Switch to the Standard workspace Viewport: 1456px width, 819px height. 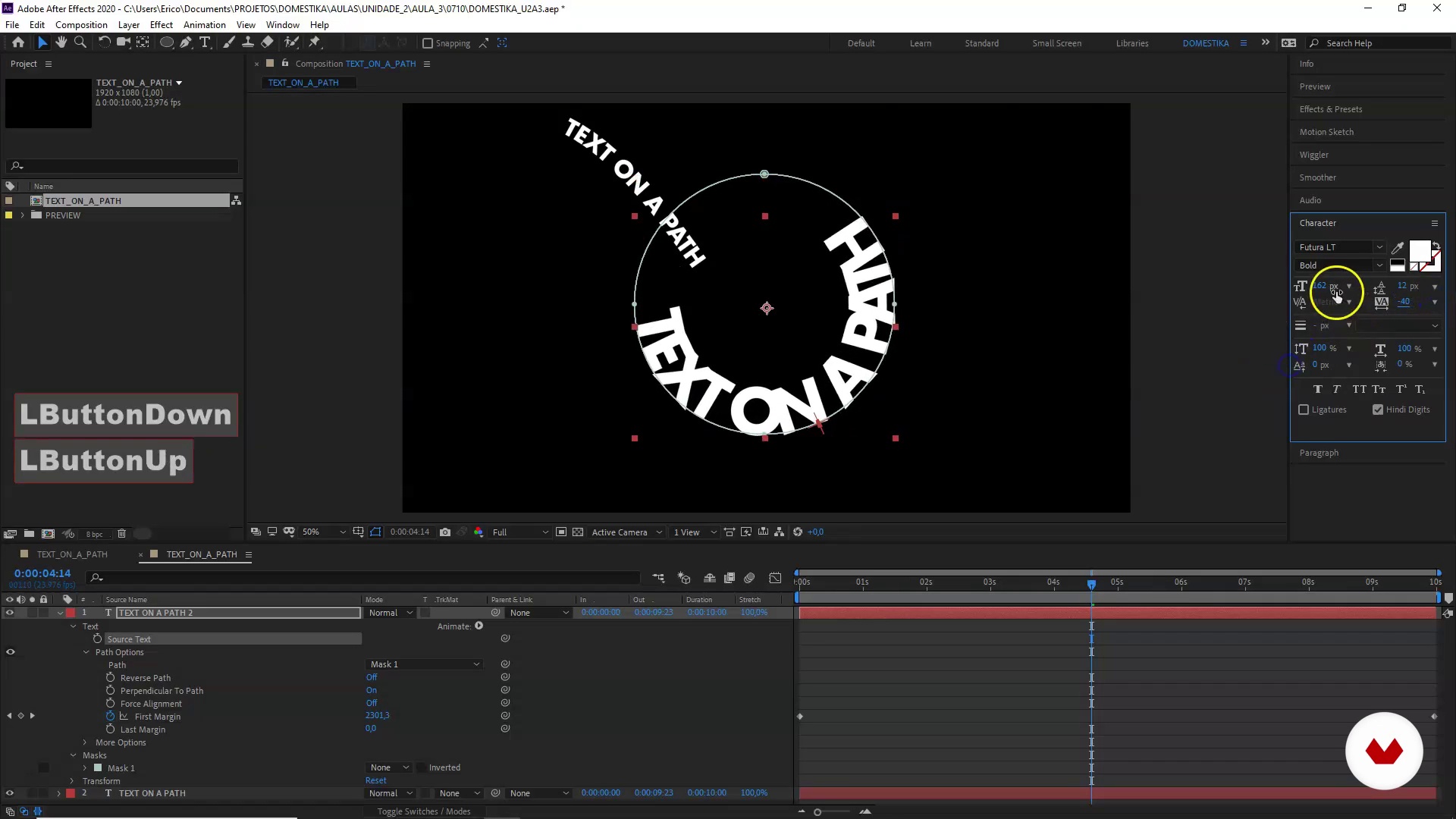click(981, 43)
